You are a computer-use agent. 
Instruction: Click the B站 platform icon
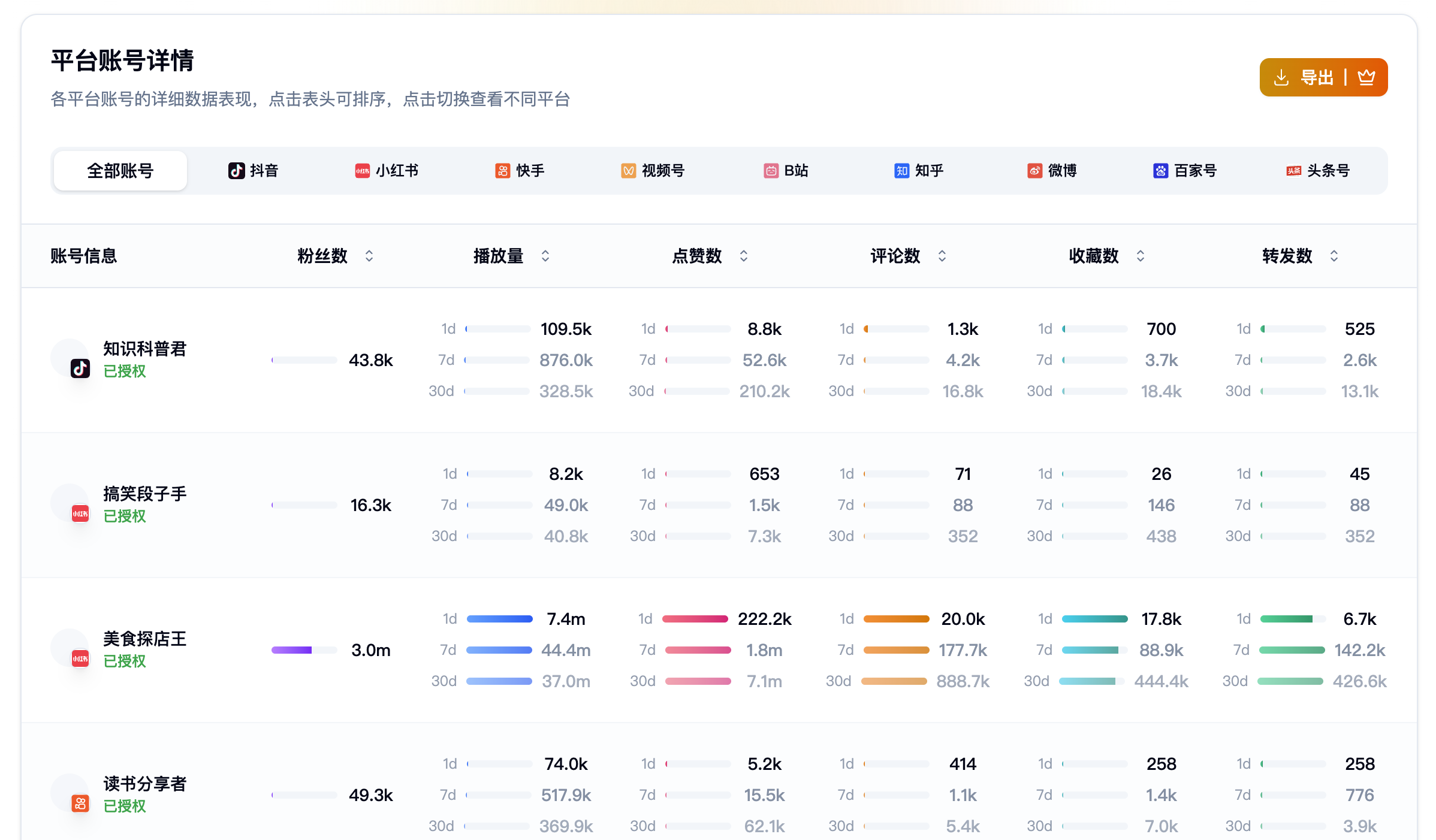coord(771,171)
